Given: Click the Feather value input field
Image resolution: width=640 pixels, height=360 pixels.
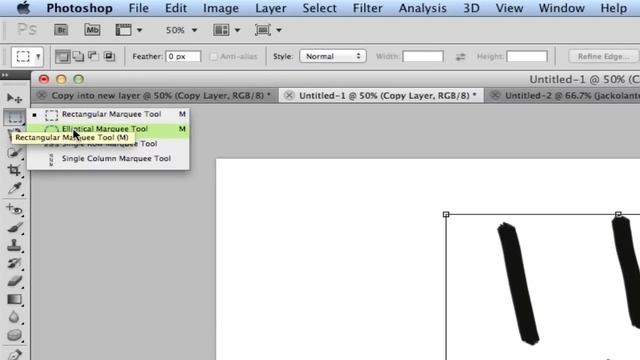Looking at the screenshot, I should [183, 56].
